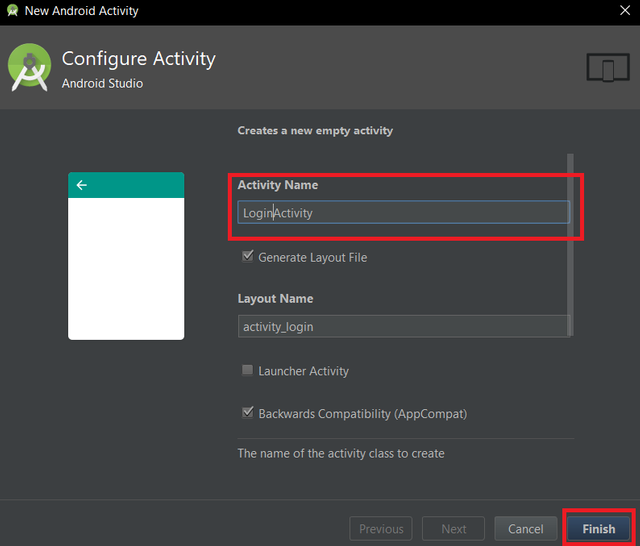Focus the Activity Name text field
640x546 pixels.
(404, 212)
